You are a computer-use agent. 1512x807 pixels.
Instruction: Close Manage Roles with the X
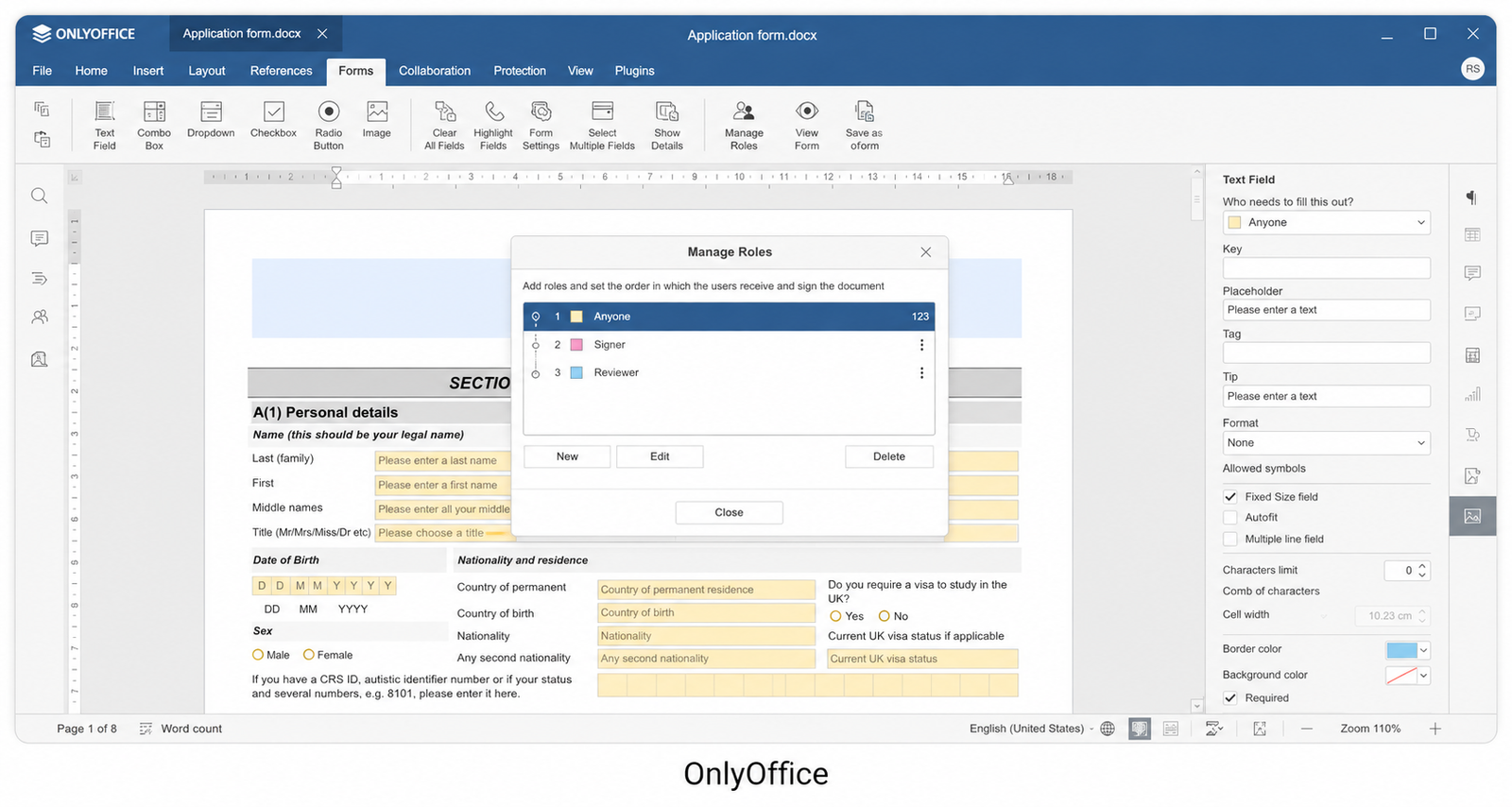point(926,252)
